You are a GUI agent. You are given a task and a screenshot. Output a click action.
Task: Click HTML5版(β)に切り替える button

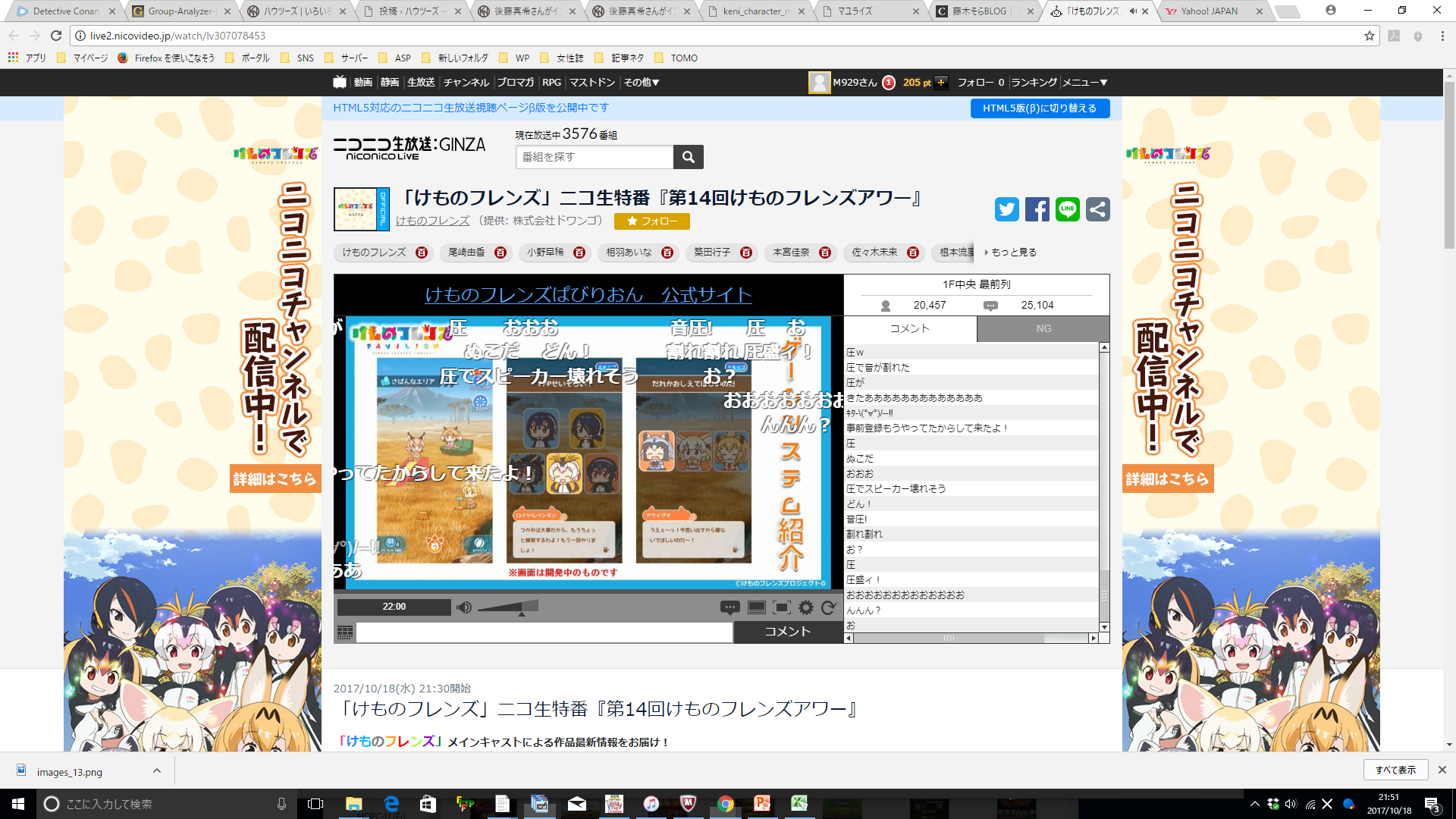1040,108
